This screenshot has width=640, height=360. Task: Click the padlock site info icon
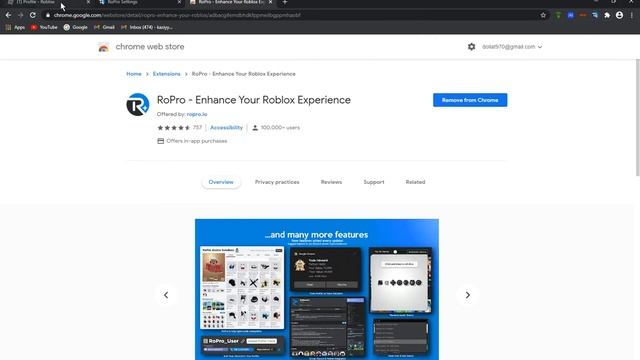click(48, 15)
